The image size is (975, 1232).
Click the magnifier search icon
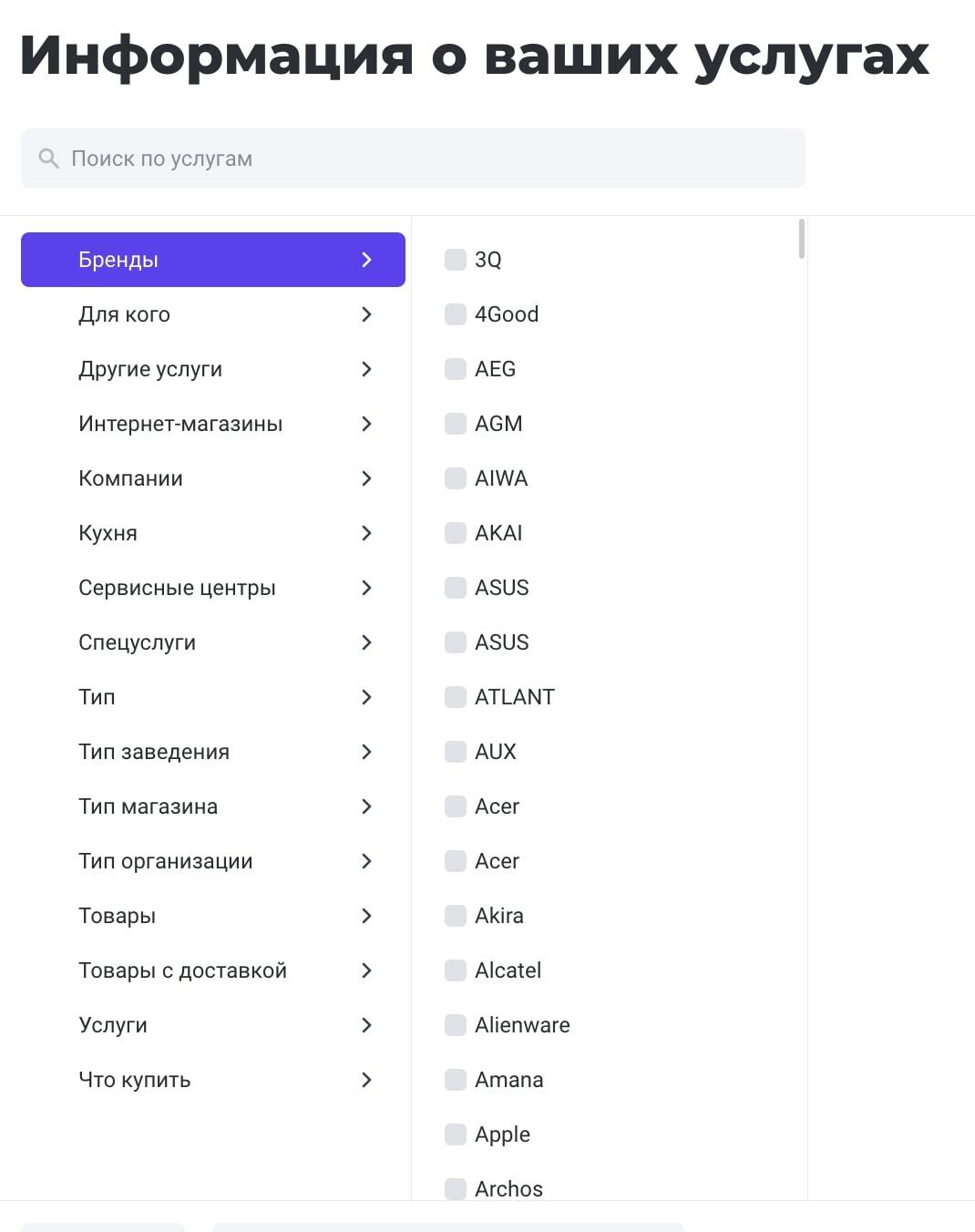[x=49, y=159]
